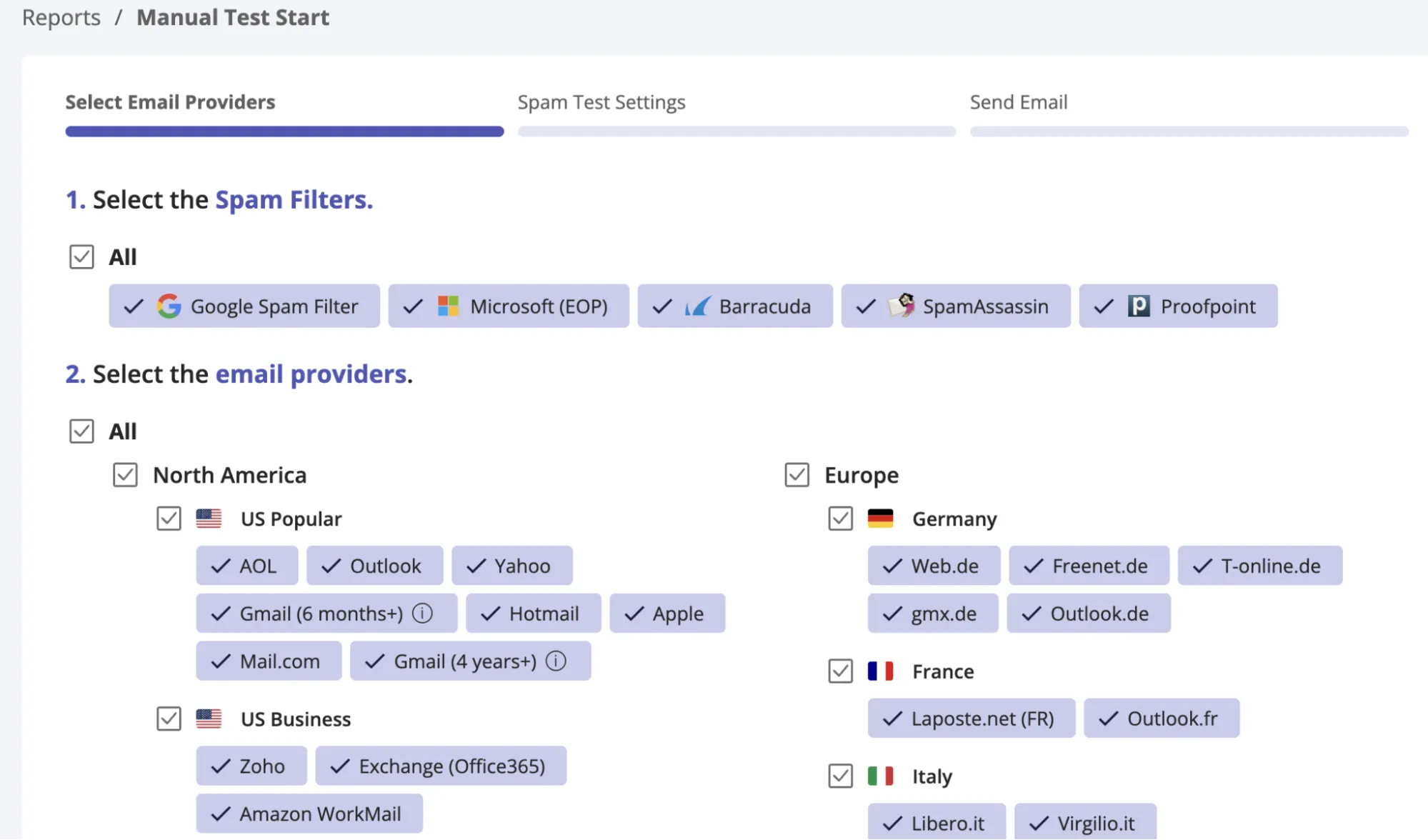Toggle the France checkbox
This screenshot has width=1428, height=840.
click(840, 671)
